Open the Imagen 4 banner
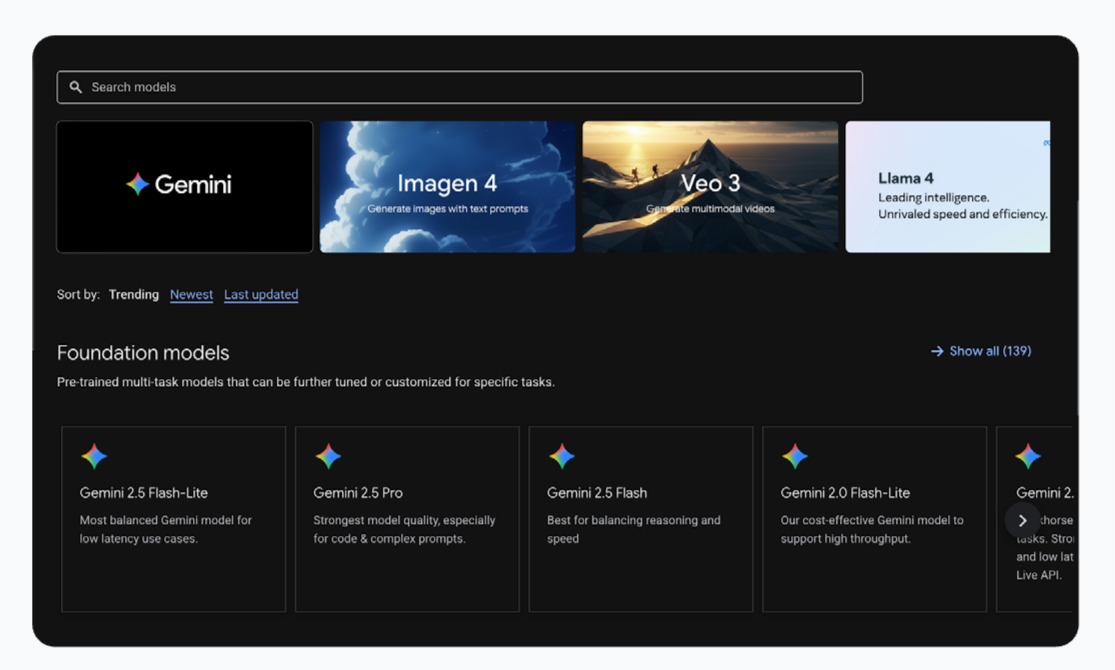This screenshot has width=1115, height=670. [447, 186]
